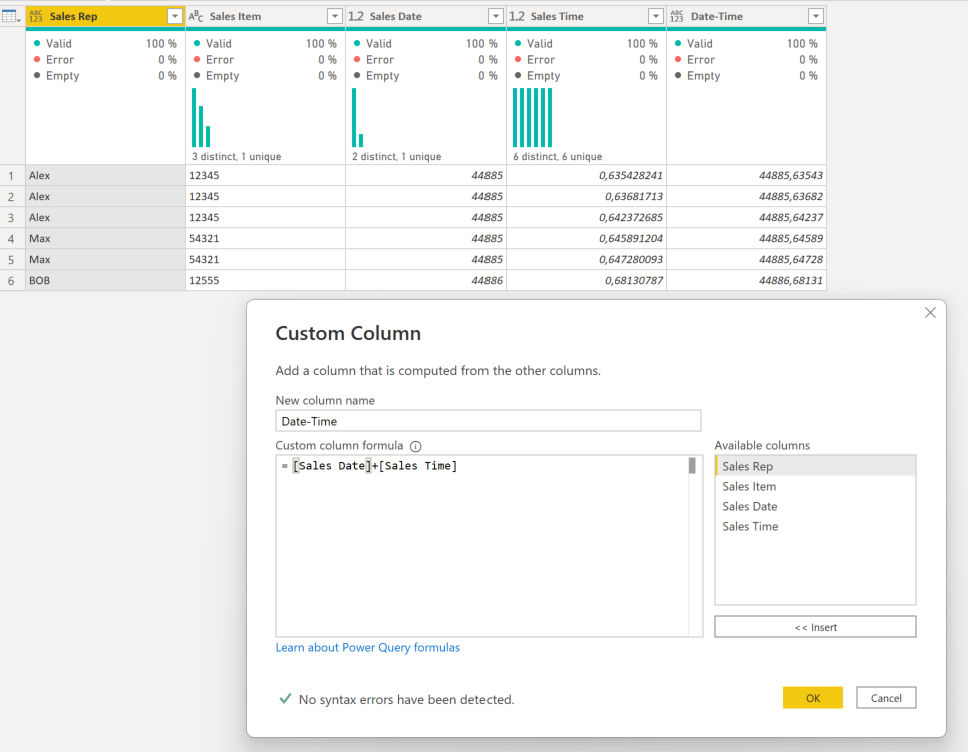Click Sales Item cell 54321 in row 5
This screenshot has height=752, width=968.
(265, 259)
